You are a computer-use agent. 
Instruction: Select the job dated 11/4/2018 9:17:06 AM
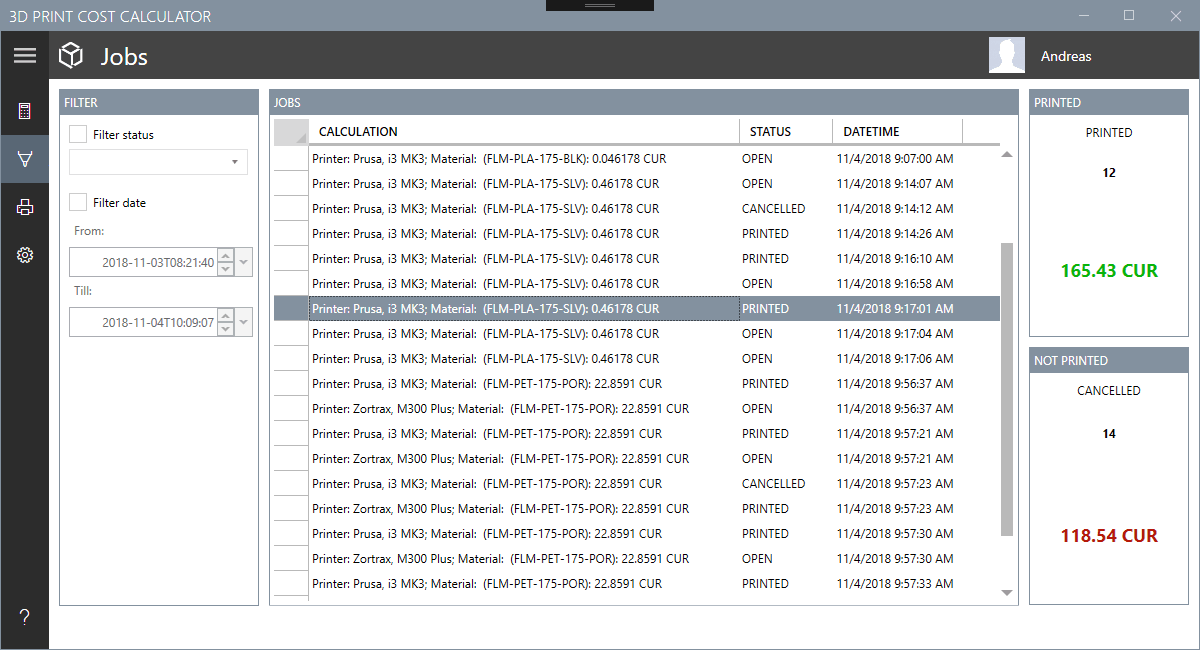(637, 359)
